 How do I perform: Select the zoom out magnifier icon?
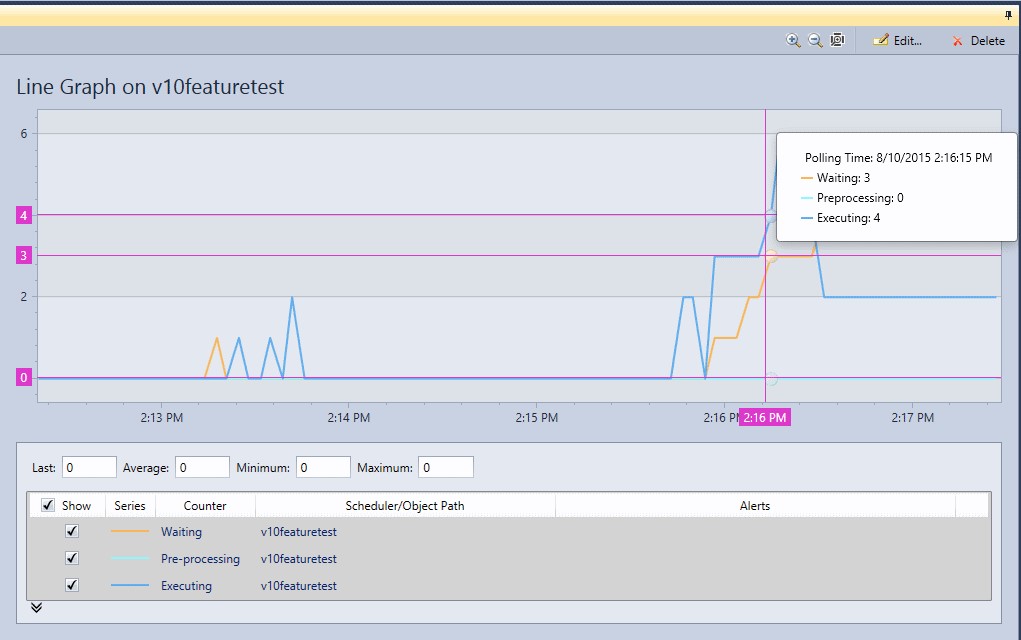click(815, 40)
